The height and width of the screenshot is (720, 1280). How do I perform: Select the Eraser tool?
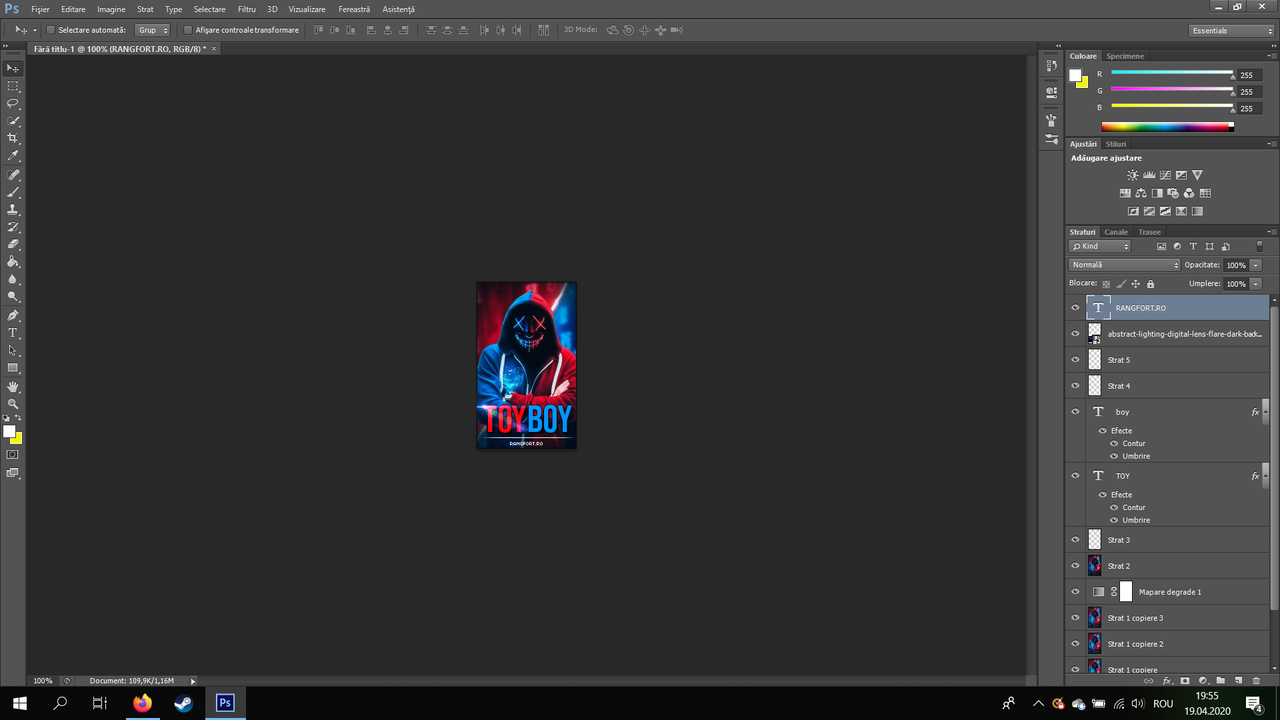point(13,244)
